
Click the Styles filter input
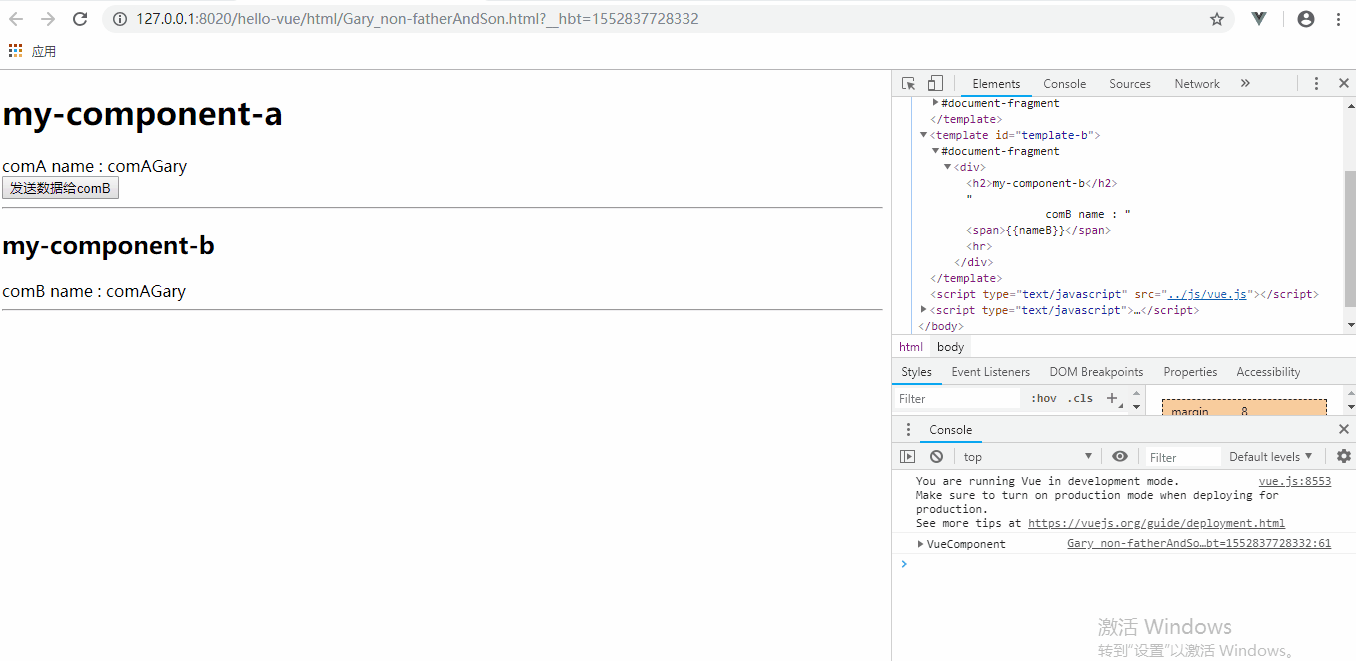tap(958, 398)
